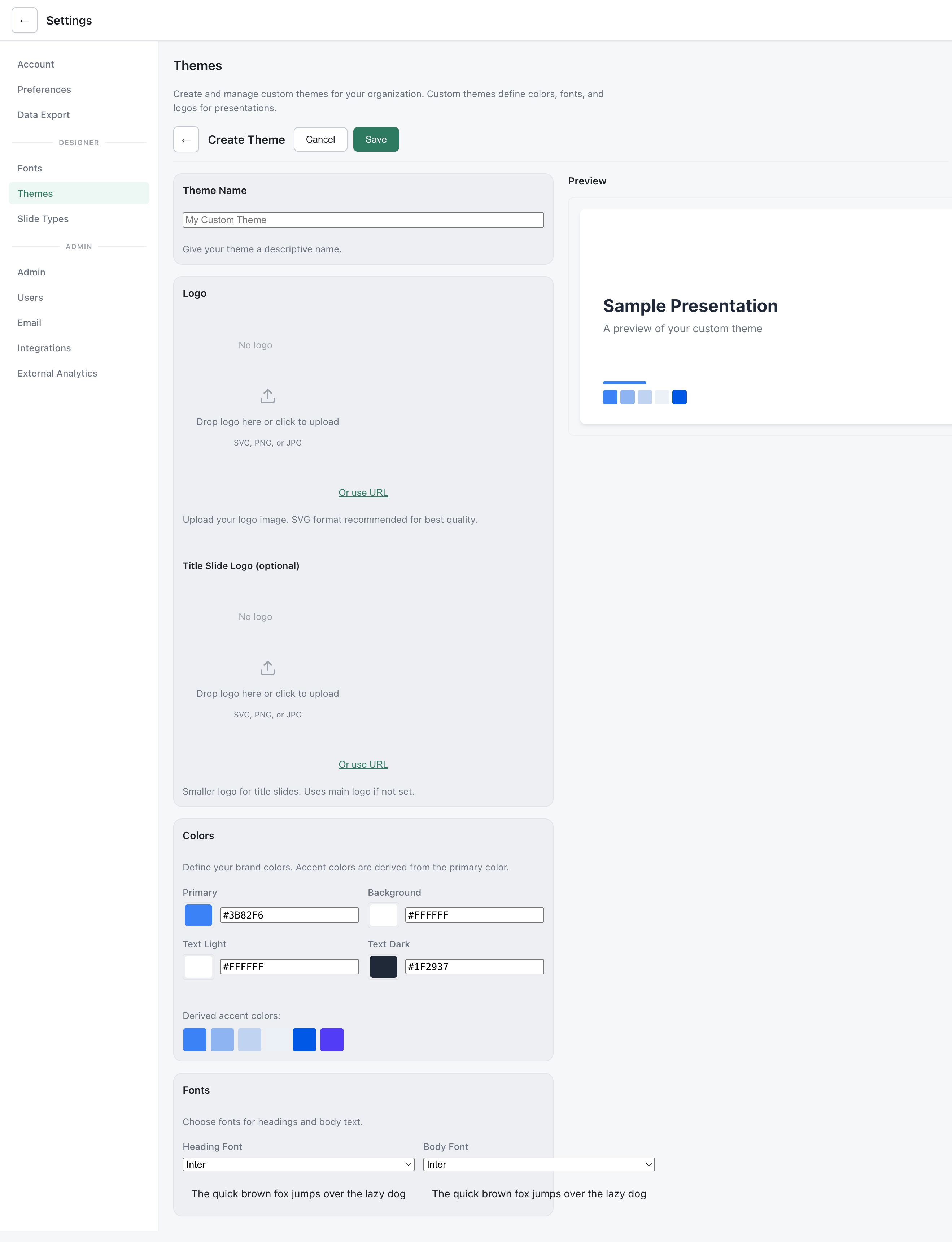Click 'Or use URL' under Title Slide Logo
Screen dimensions: 952x1242
[363, 764]
